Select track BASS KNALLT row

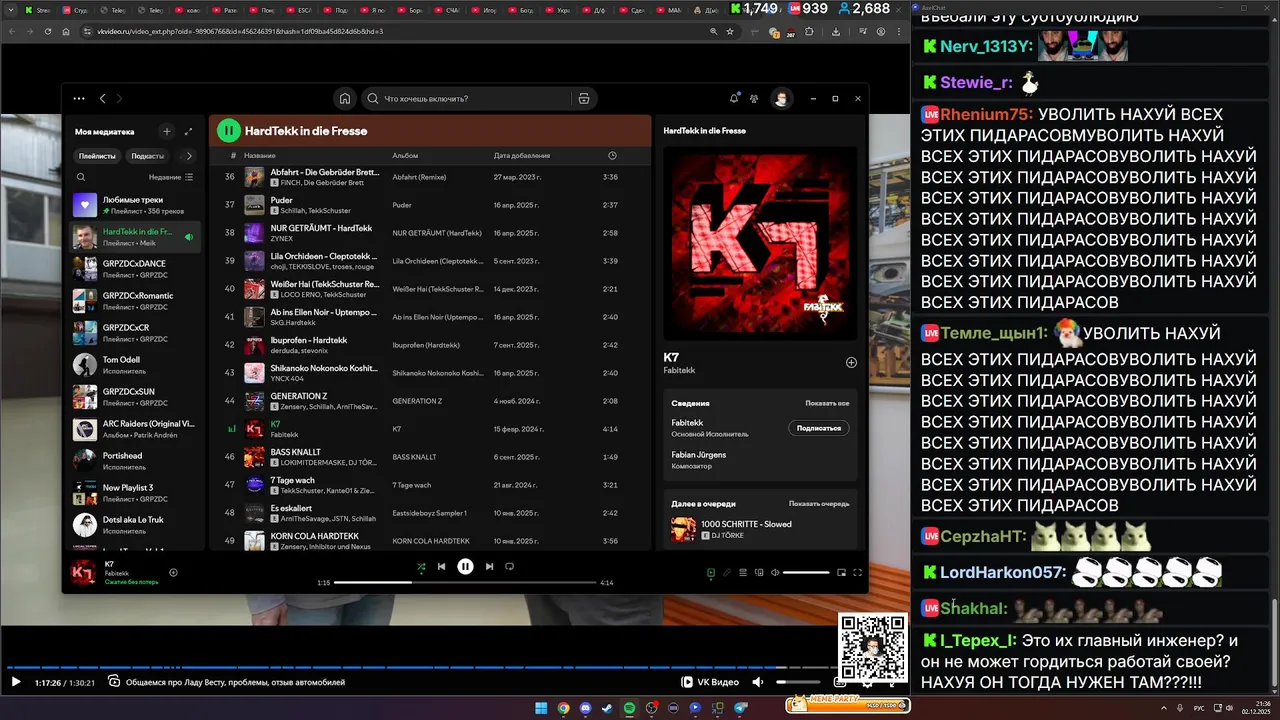pos(431,456)
